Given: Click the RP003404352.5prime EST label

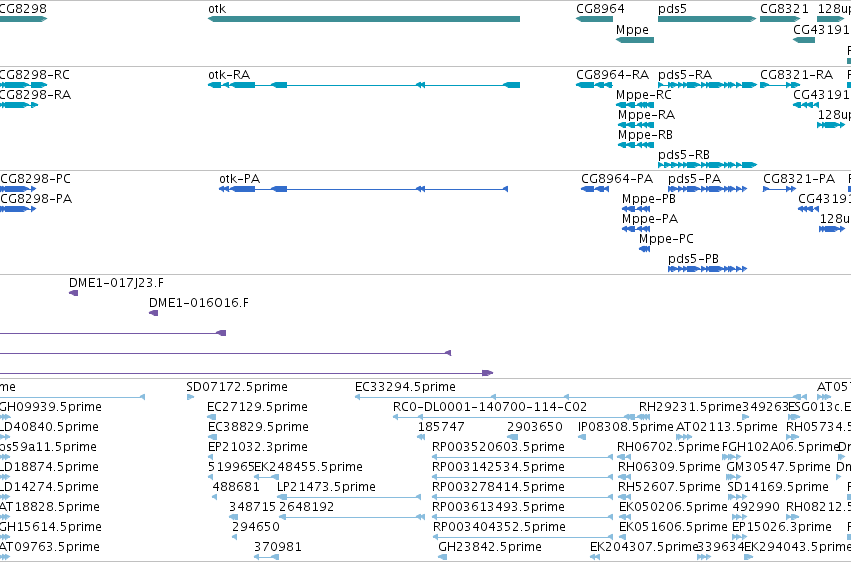Looking at the screenshot, I should click(499, 528).
